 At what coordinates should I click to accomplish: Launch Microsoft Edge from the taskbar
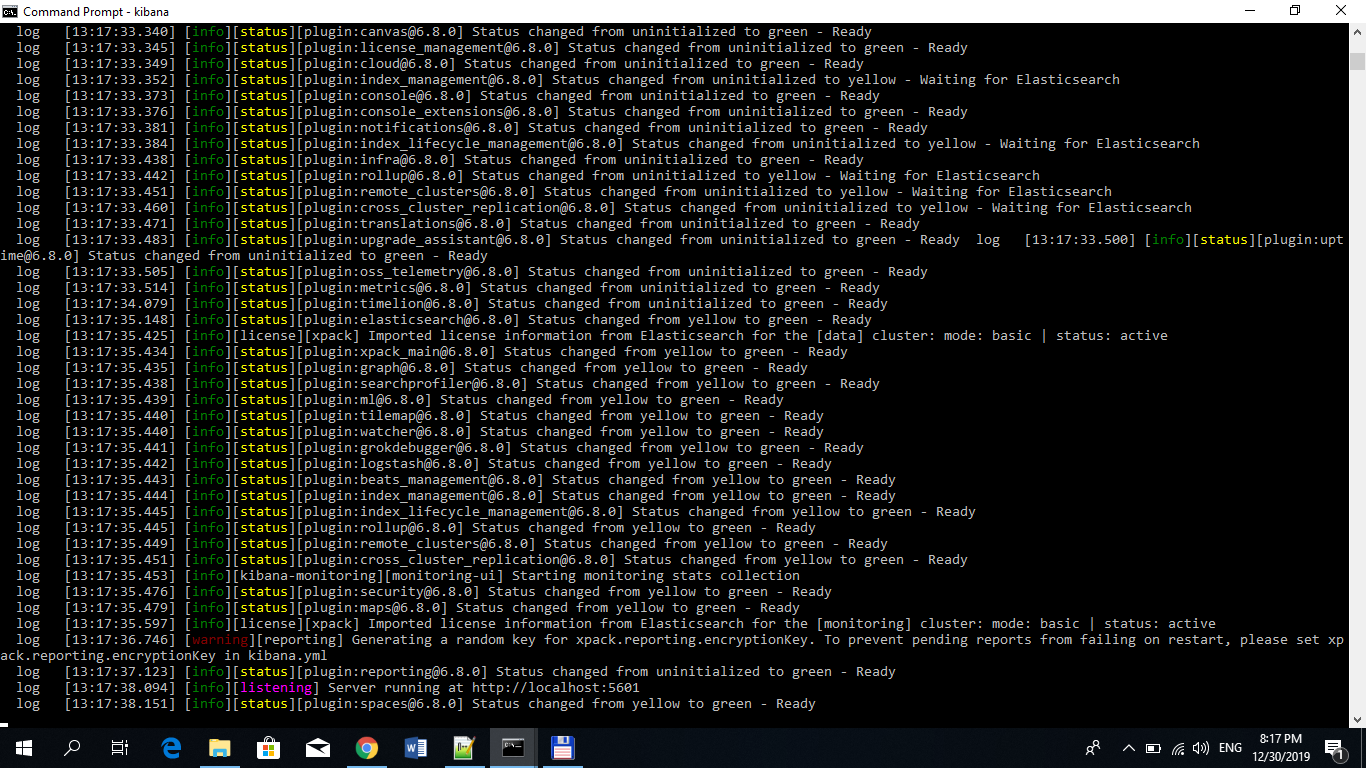pyautogui.click(x=171, y=747)
